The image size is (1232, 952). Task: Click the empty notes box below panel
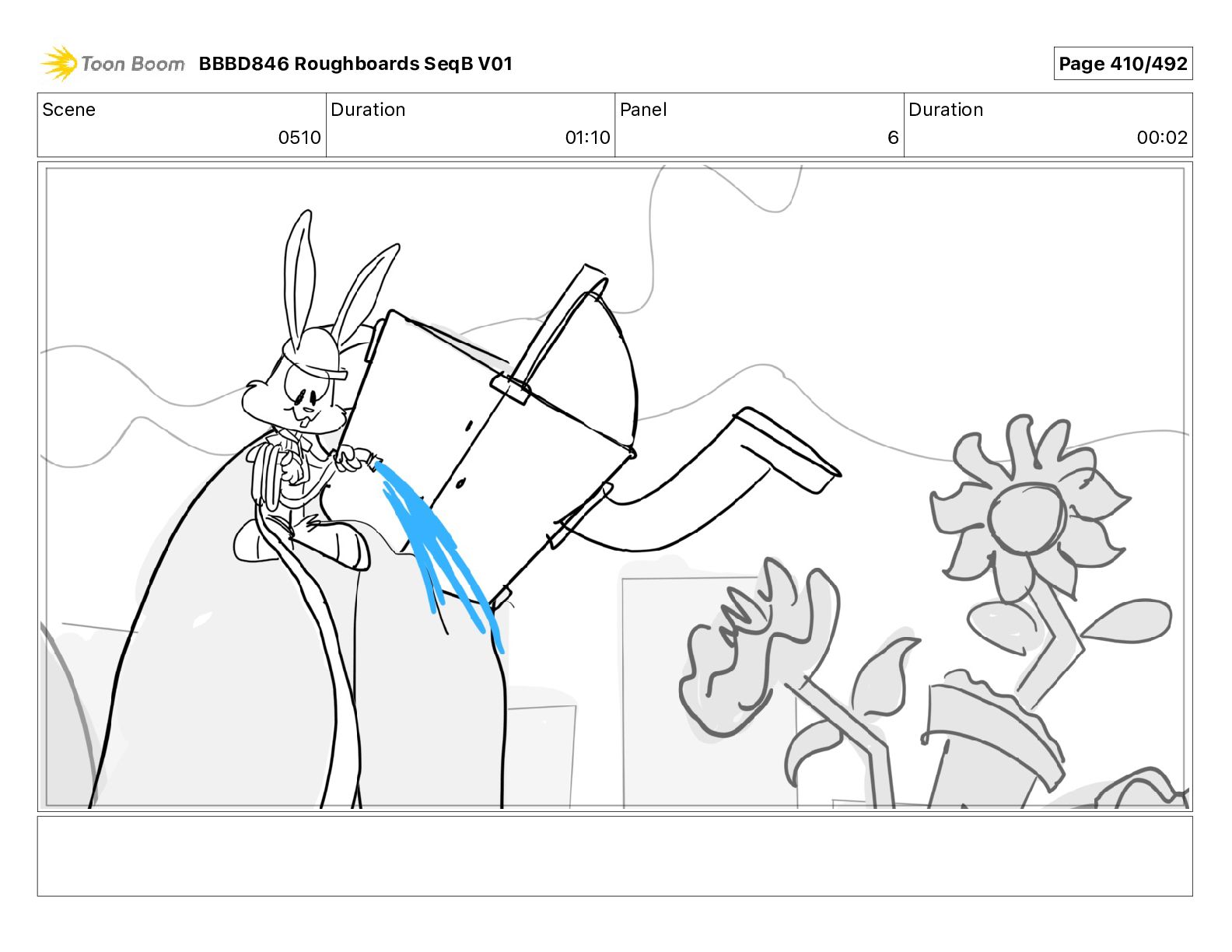[614, 856]
